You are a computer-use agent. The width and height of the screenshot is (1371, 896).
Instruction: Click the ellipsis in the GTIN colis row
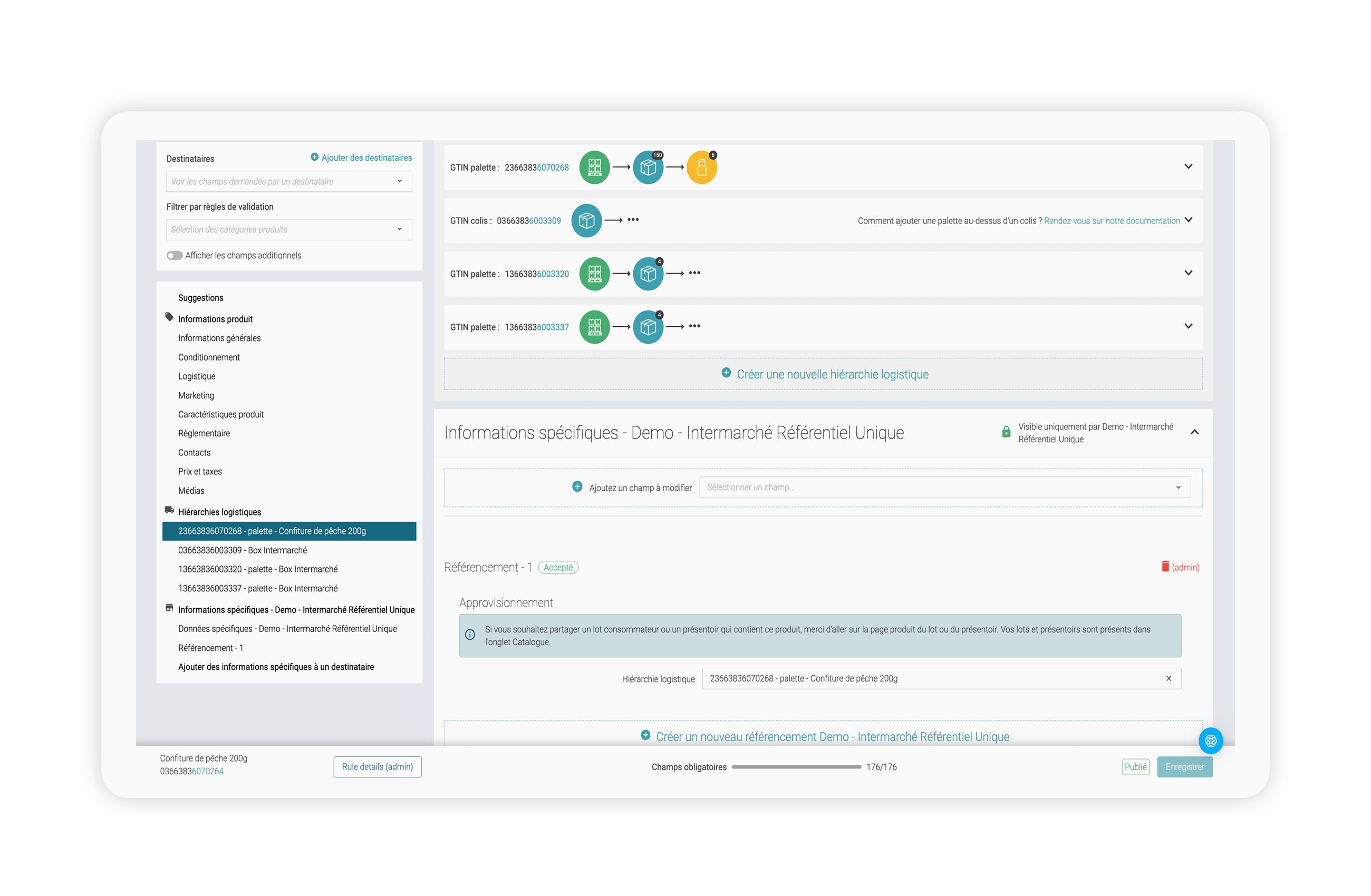[633, 219]
